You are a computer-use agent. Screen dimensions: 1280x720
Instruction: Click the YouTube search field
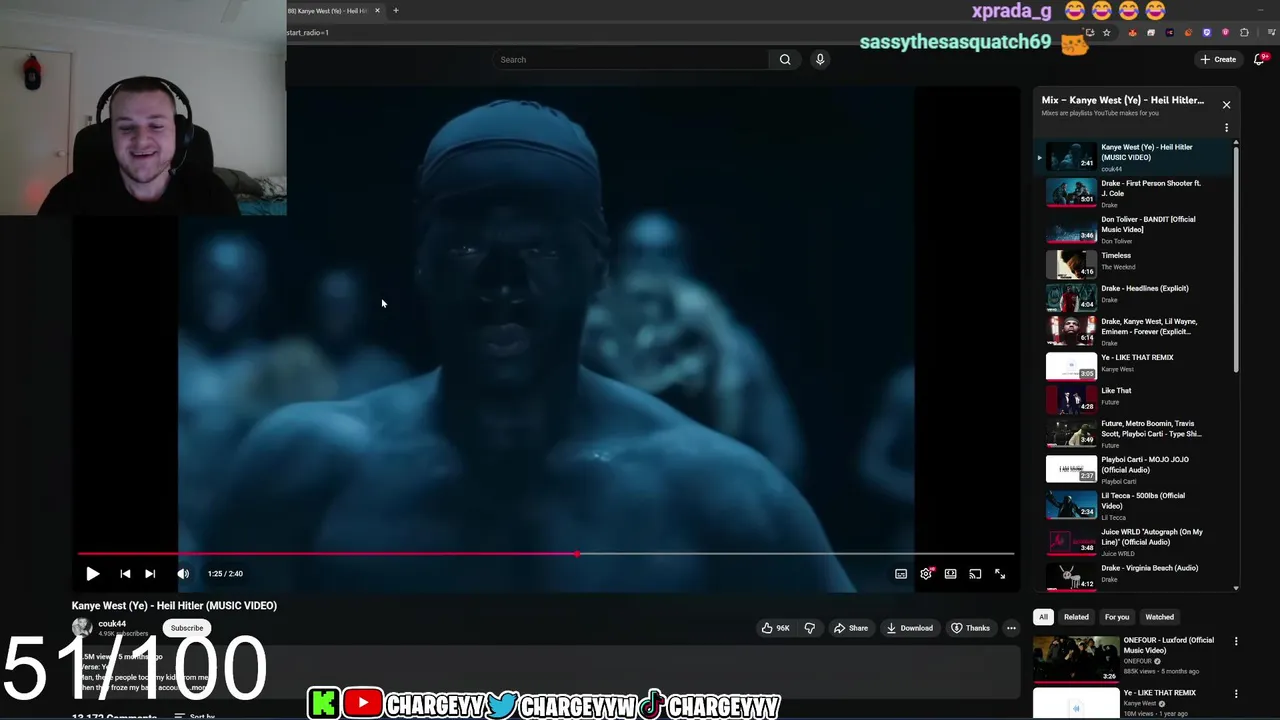tap(632, 60)
